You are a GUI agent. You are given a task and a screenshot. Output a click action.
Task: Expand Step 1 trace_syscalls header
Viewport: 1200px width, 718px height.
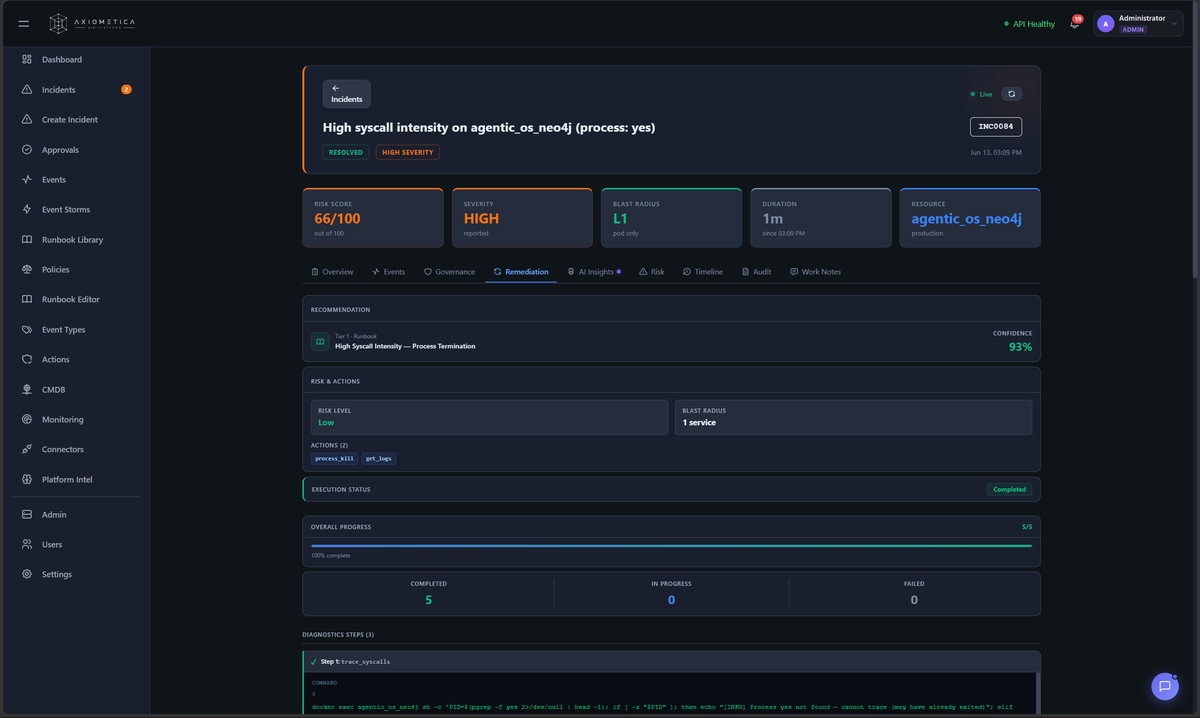(671, 662)
